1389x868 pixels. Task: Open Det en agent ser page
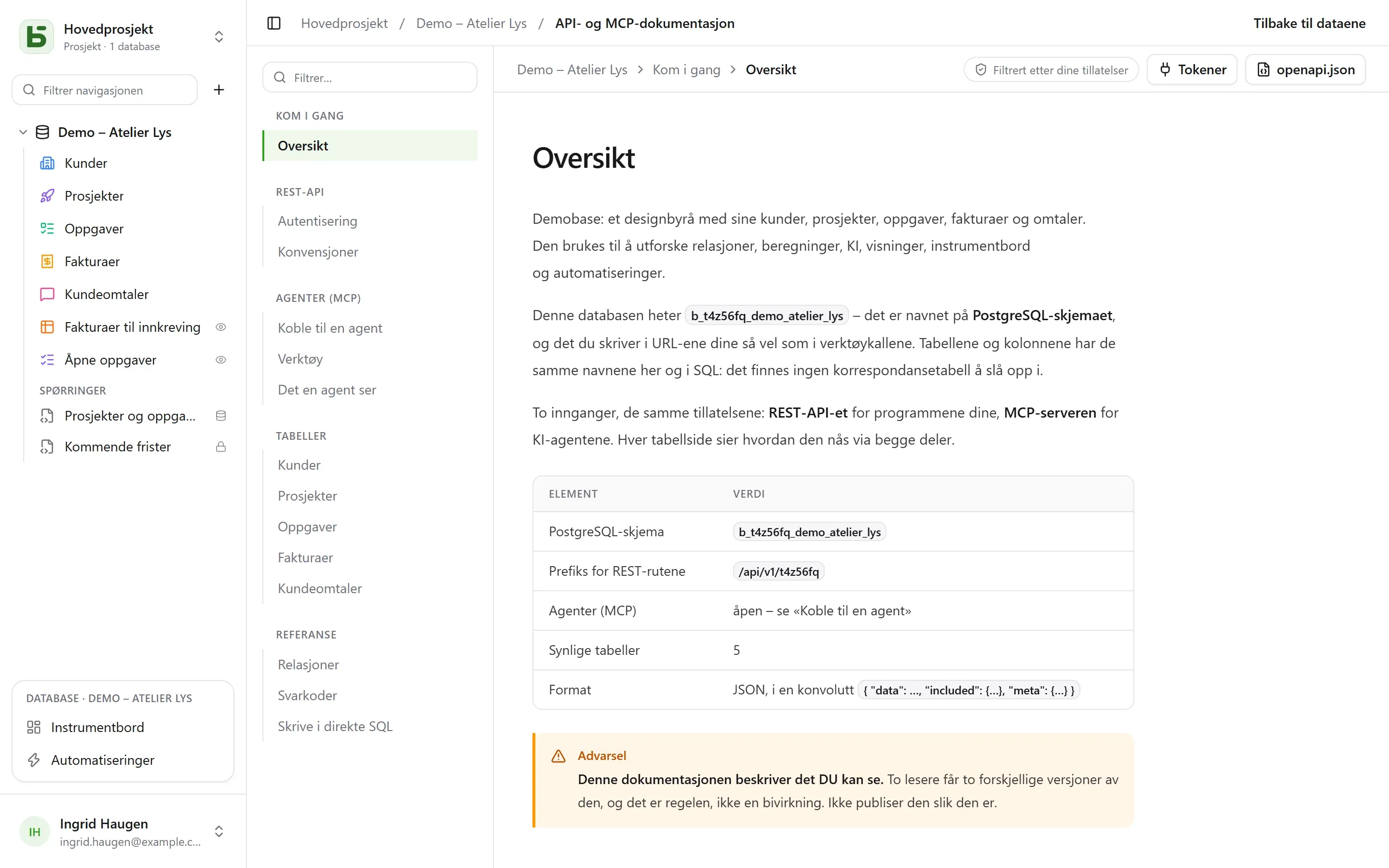(327, 390)
